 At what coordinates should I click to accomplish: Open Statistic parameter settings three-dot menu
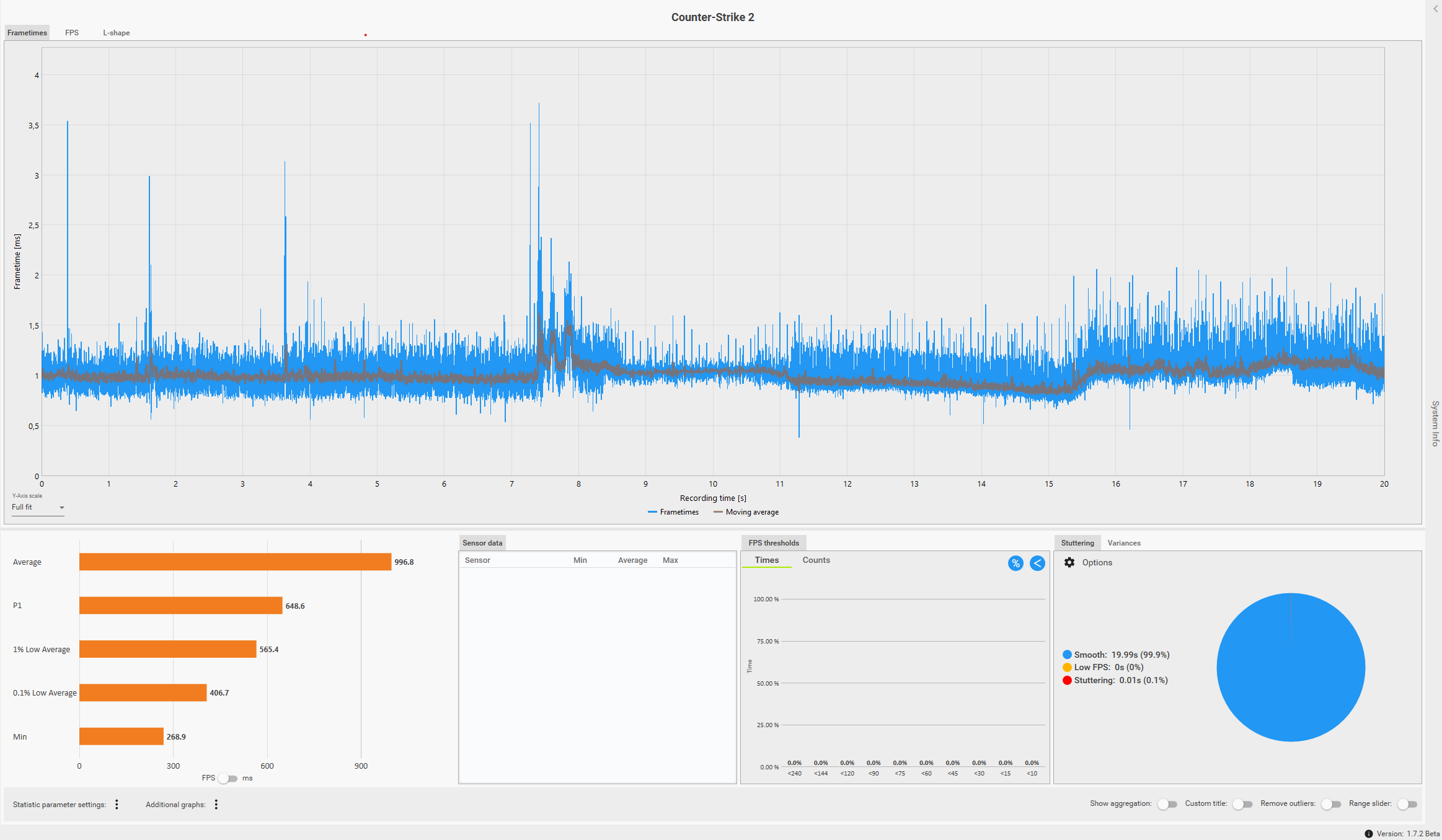click(117, 804)
